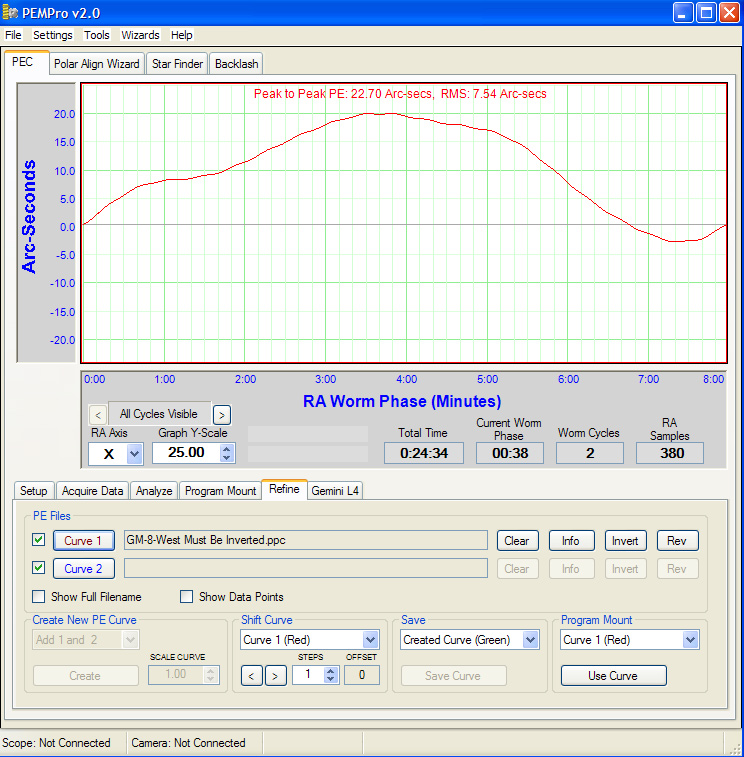Show Info for Curve 1

(571, 541)
